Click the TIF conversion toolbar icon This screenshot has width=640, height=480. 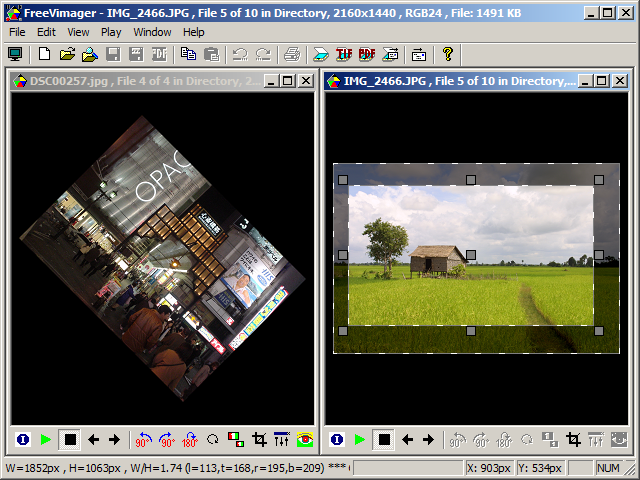[x=344, y=54]
